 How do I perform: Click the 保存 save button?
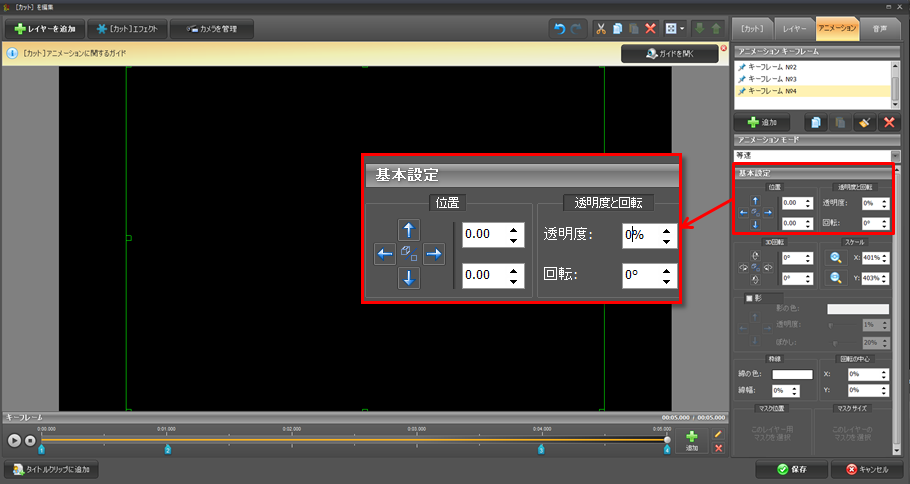tap(790, 469)
